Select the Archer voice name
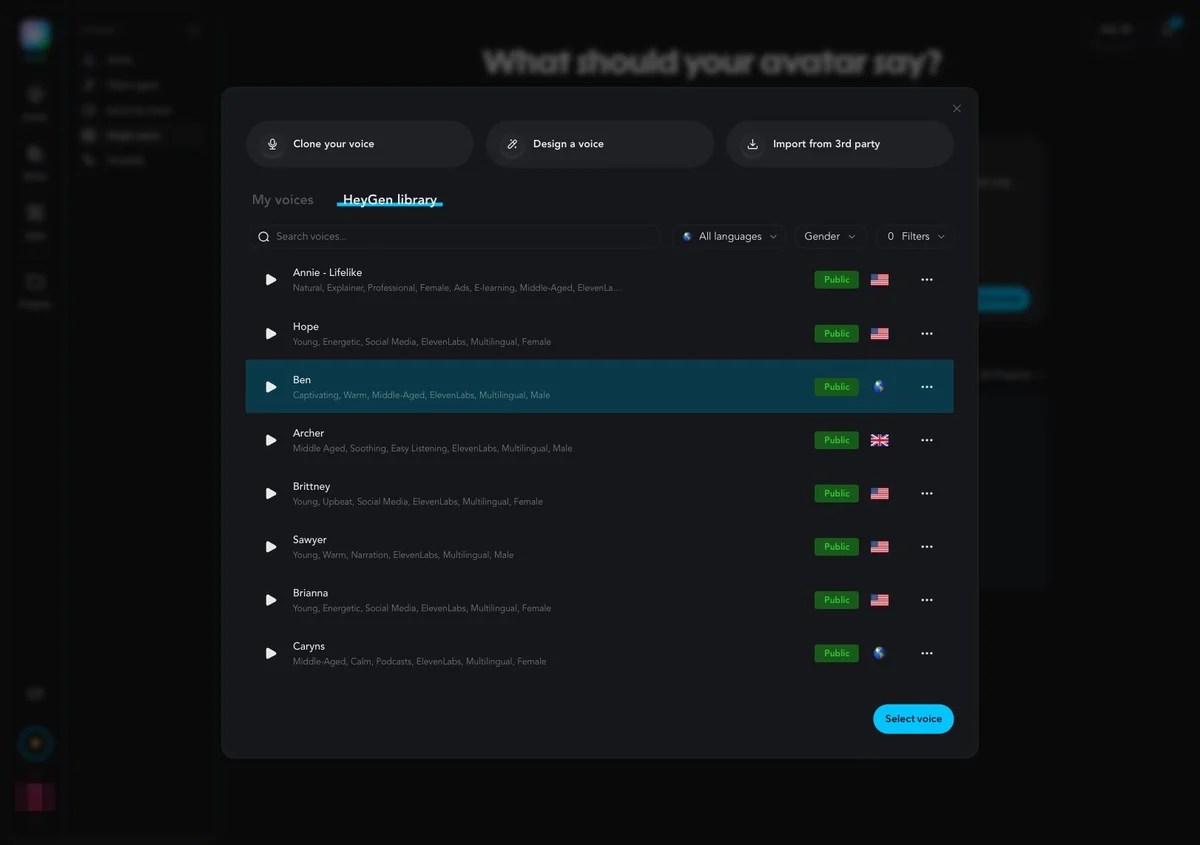 point(309,433)
